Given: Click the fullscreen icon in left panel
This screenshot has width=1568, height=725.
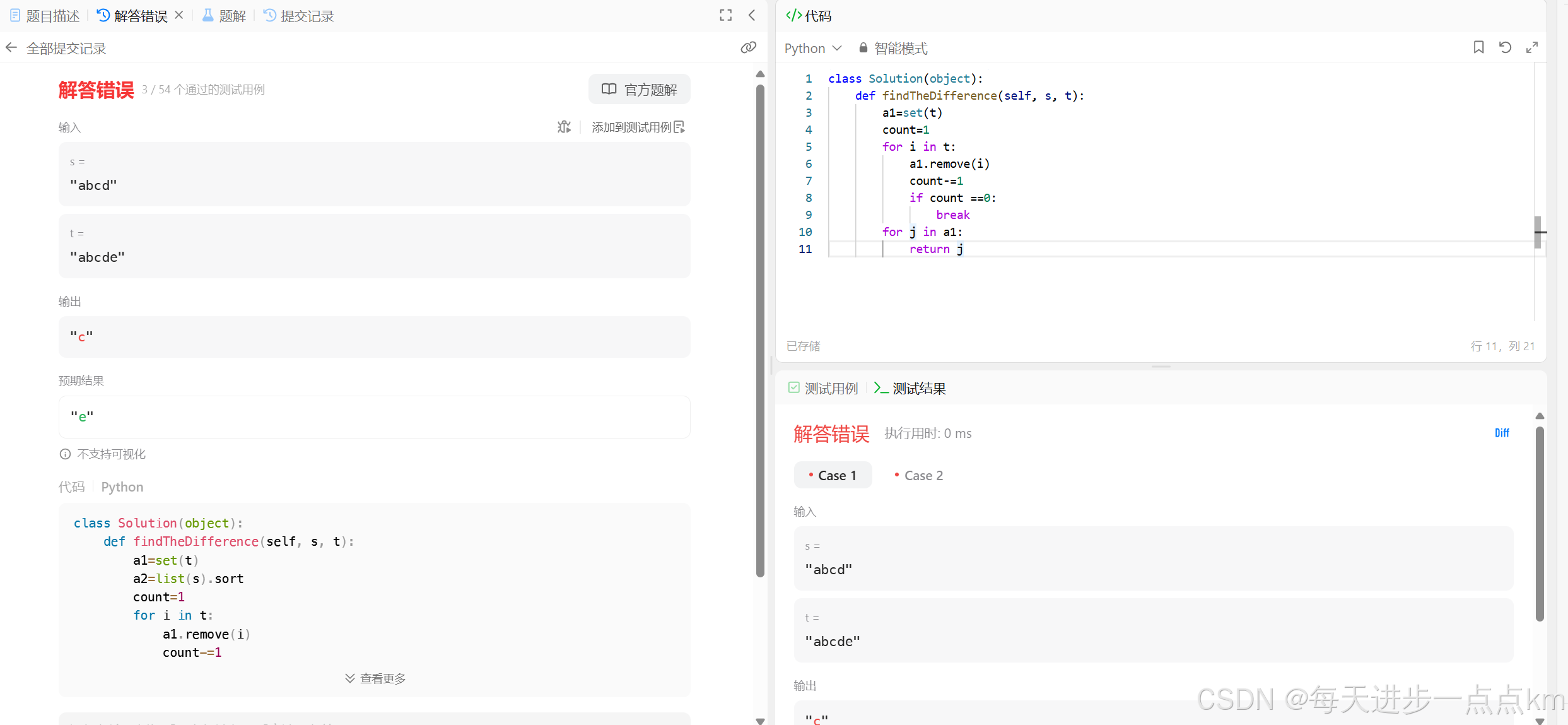Looking at the screenshot, I should tap(725, 15).
